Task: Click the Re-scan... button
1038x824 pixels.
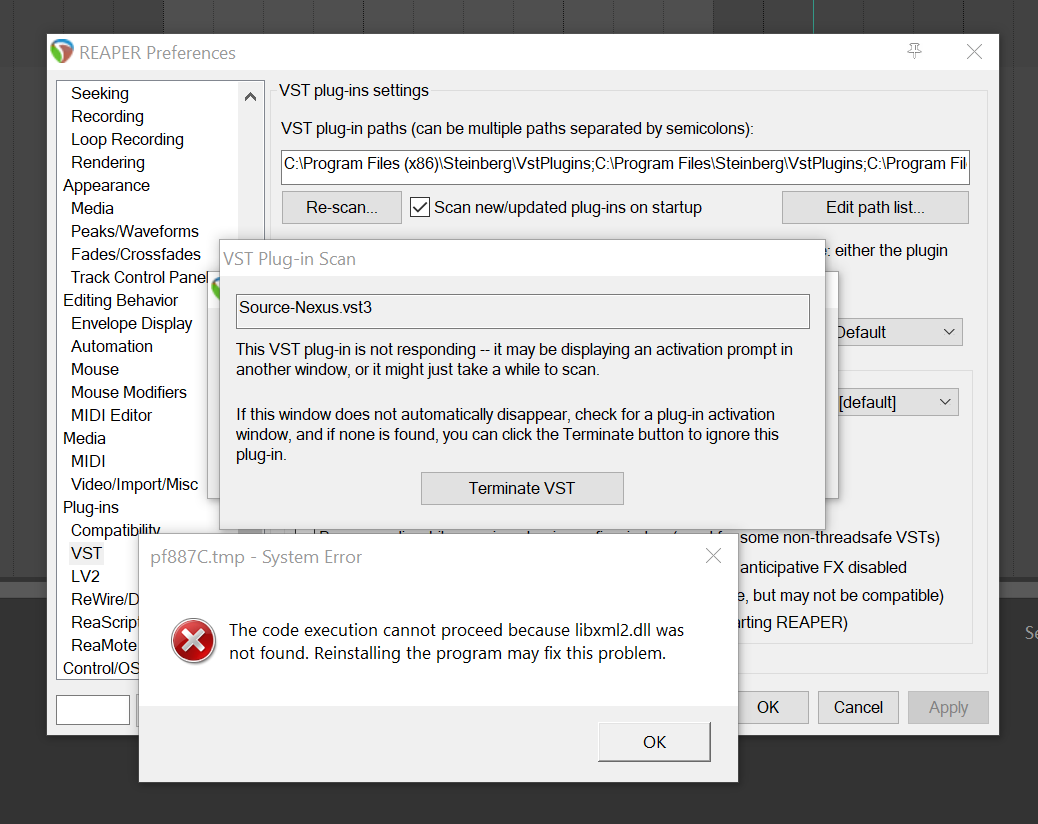Action: coord(341,208)
